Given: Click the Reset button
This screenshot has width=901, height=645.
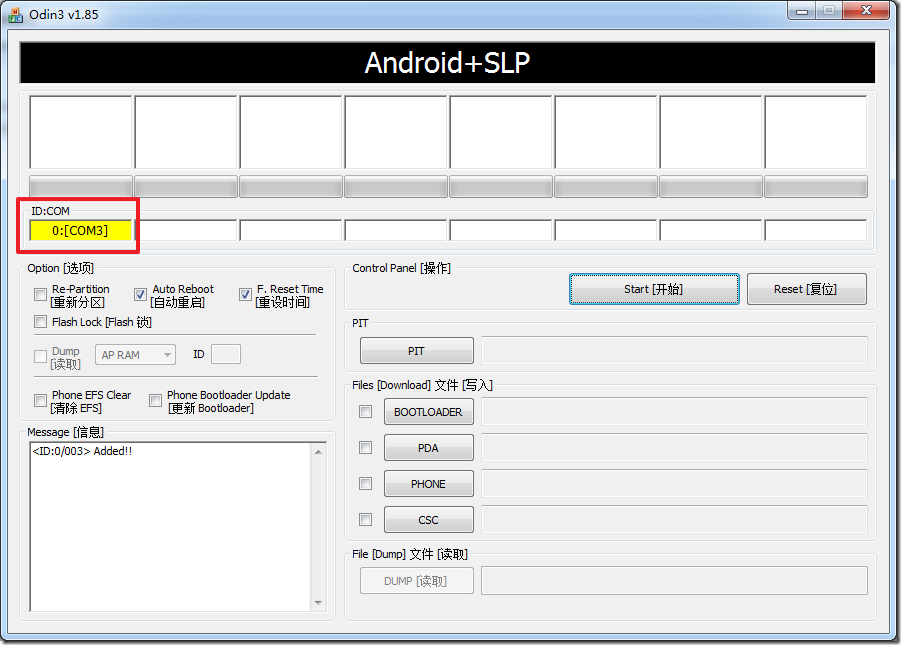Looking at the screenshot, I should (806, 289).
